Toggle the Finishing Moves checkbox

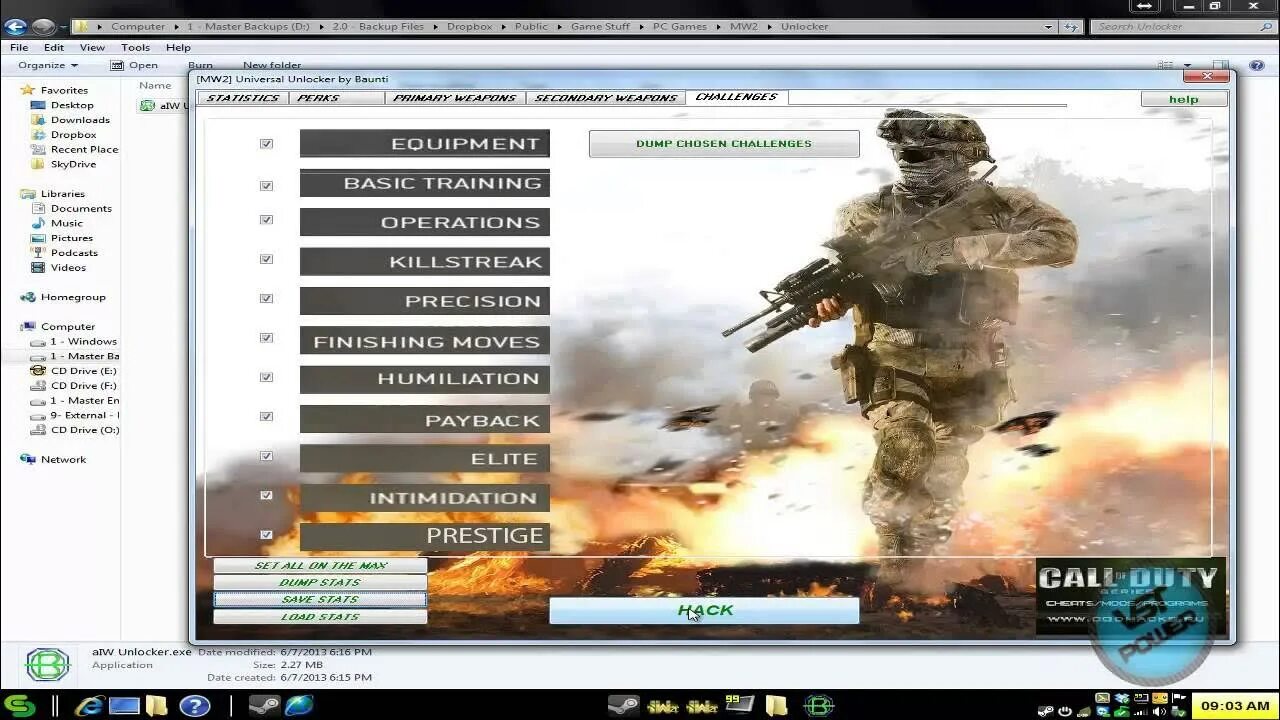point(266,338)
